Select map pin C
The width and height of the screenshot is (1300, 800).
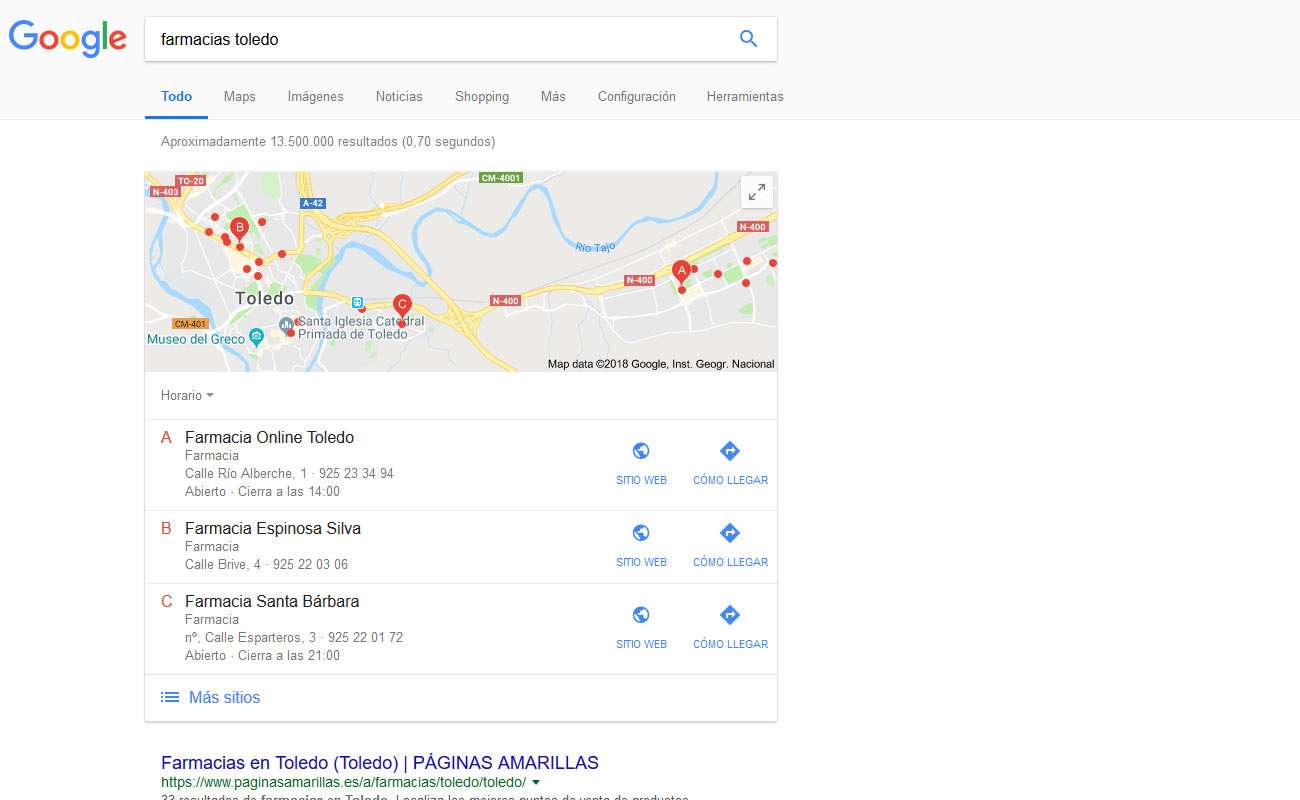(x=402, y=306)
